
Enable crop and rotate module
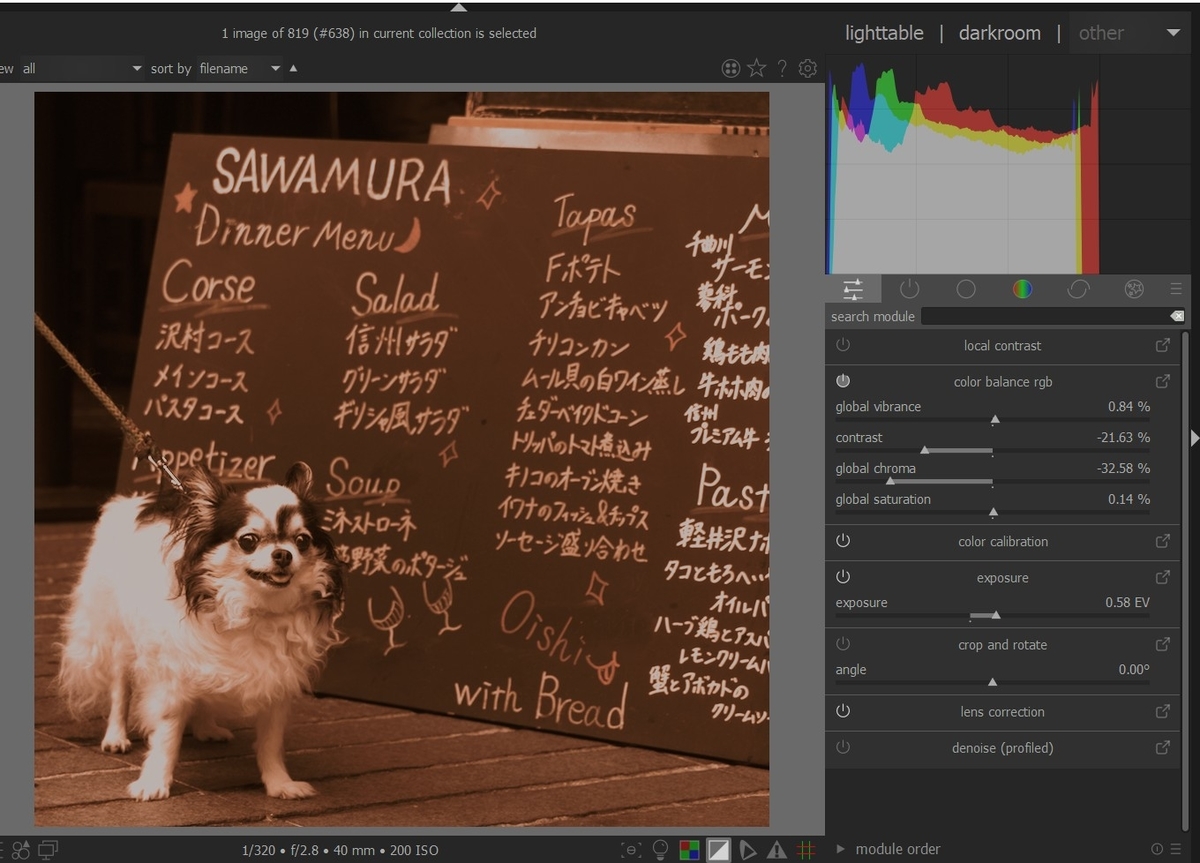point(843,644)
